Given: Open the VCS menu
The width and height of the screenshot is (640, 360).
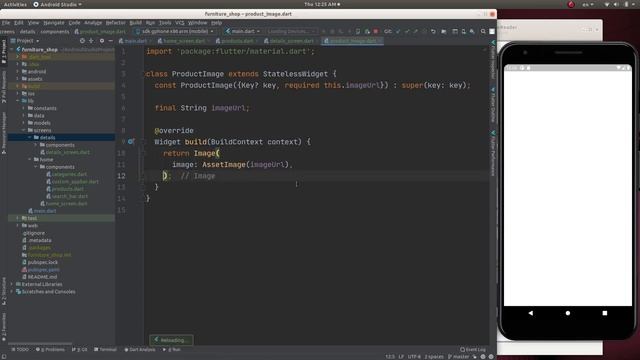Looking at the screenshot, I should coord(180,23).
